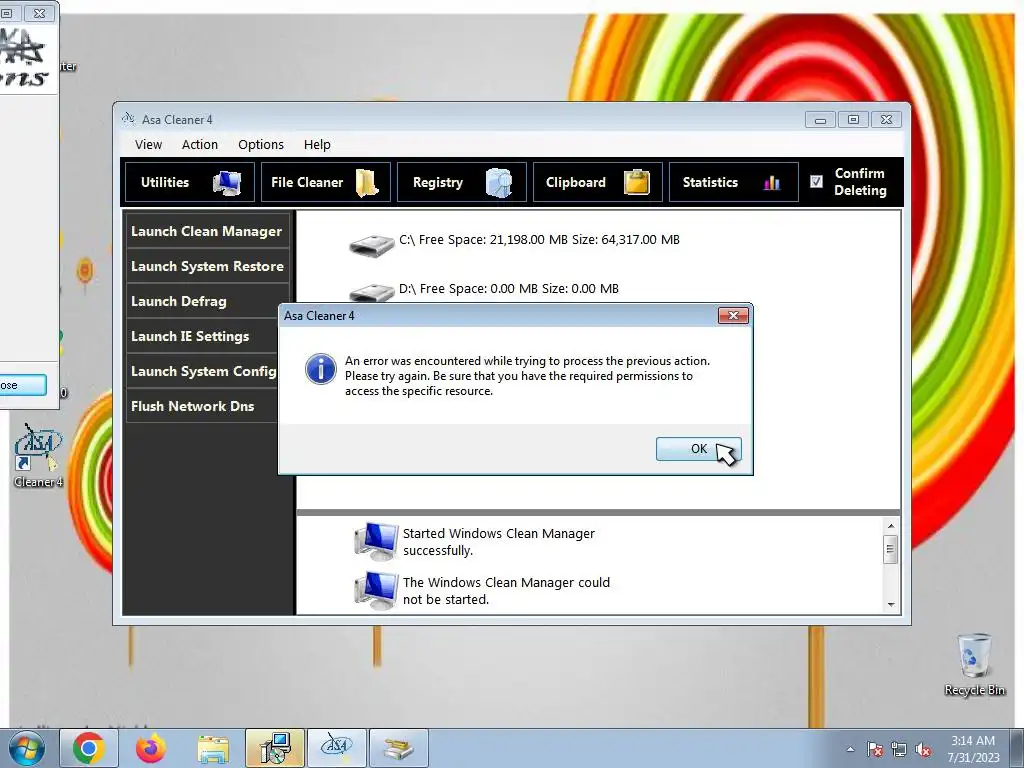The image size is (1024, 768).
Task: Click the log scrollbar down arrow
Action: pos(891,605)
